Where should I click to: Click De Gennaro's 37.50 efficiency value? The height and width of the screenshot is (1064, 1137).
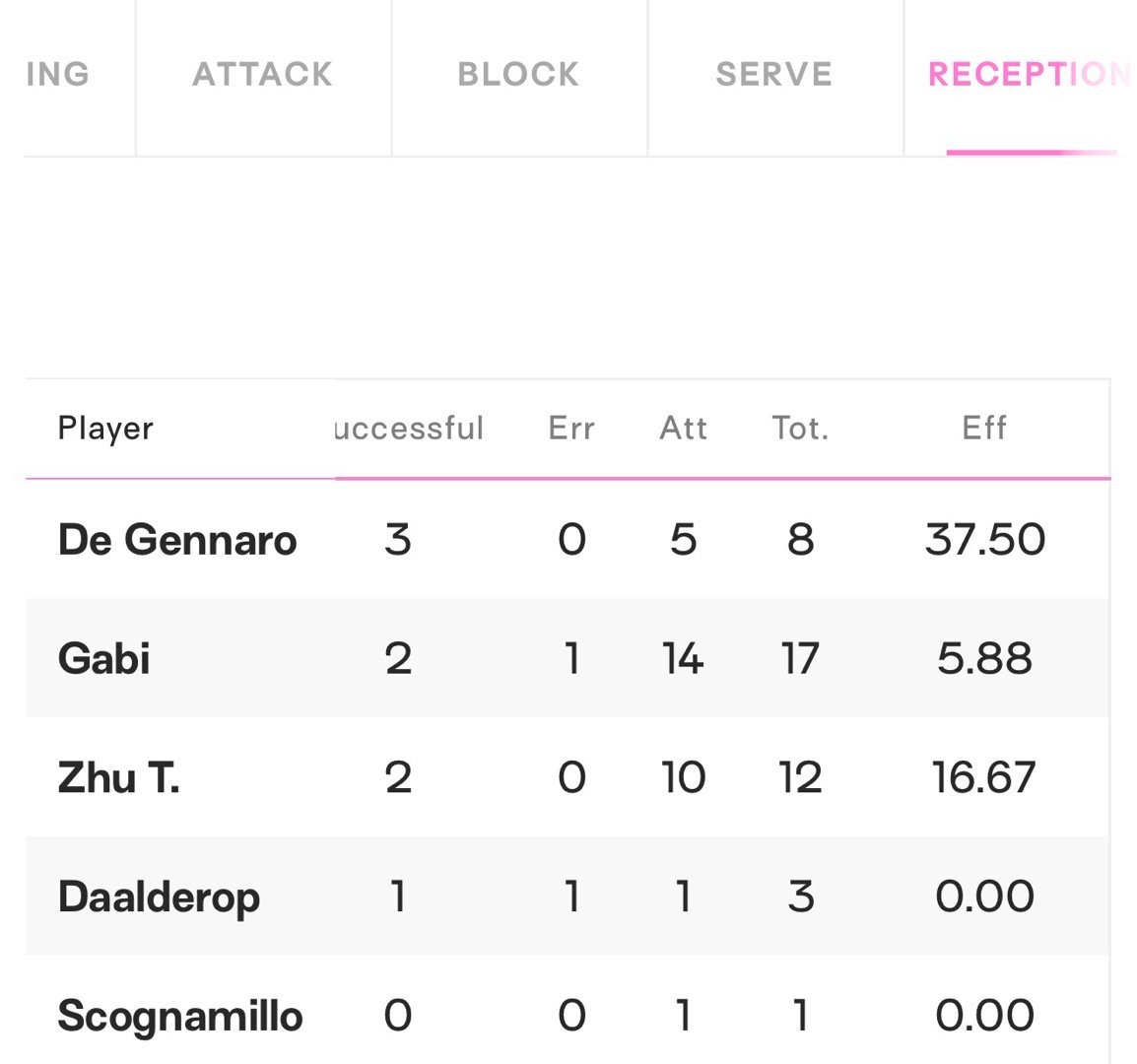click(984, 540)
